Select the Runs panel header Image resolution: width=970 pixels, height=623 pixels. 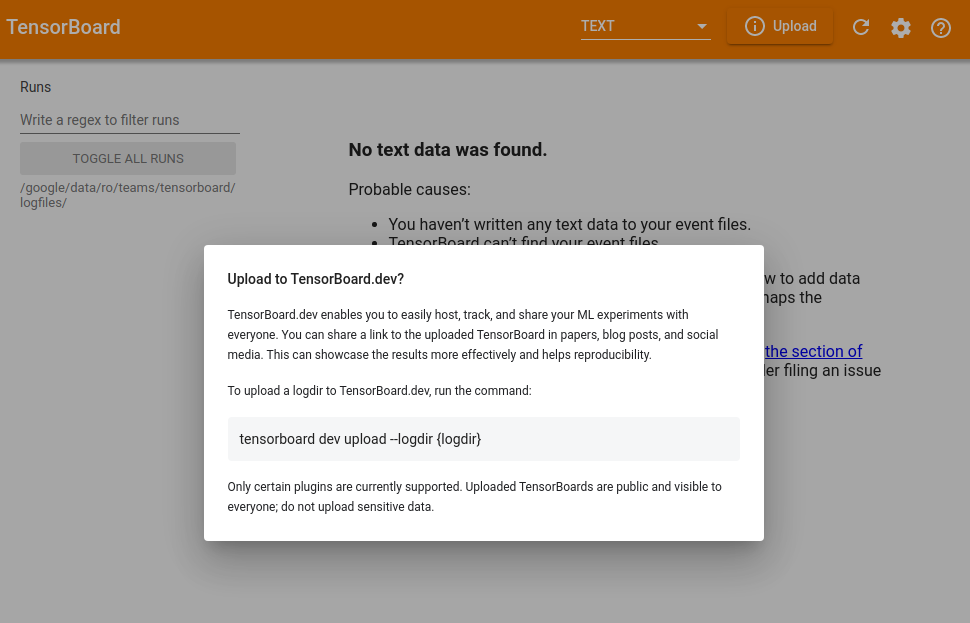35,87
